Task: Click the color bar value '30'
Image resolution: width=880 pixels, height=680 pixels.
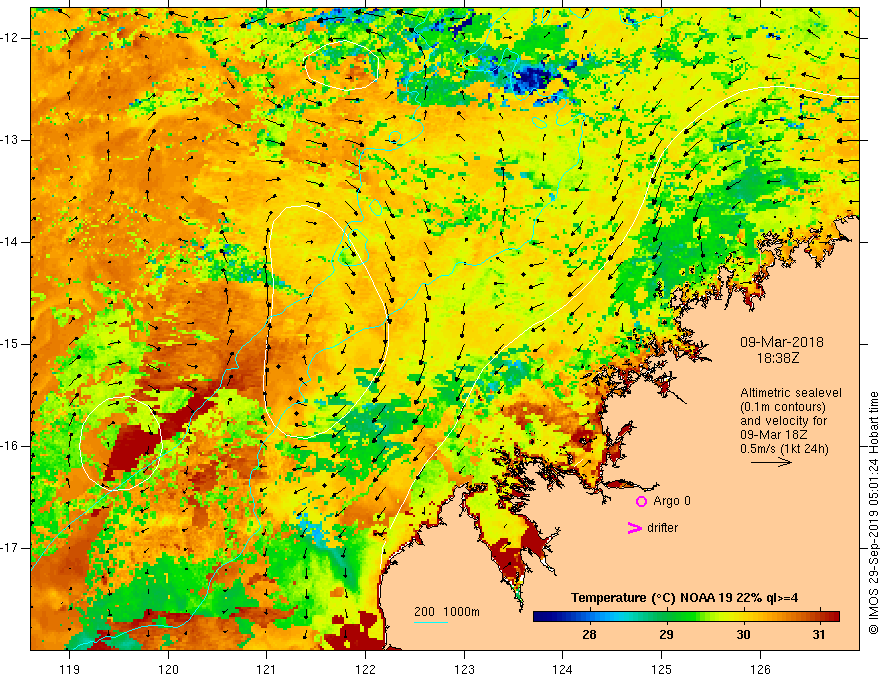Action: click(743, 635)
